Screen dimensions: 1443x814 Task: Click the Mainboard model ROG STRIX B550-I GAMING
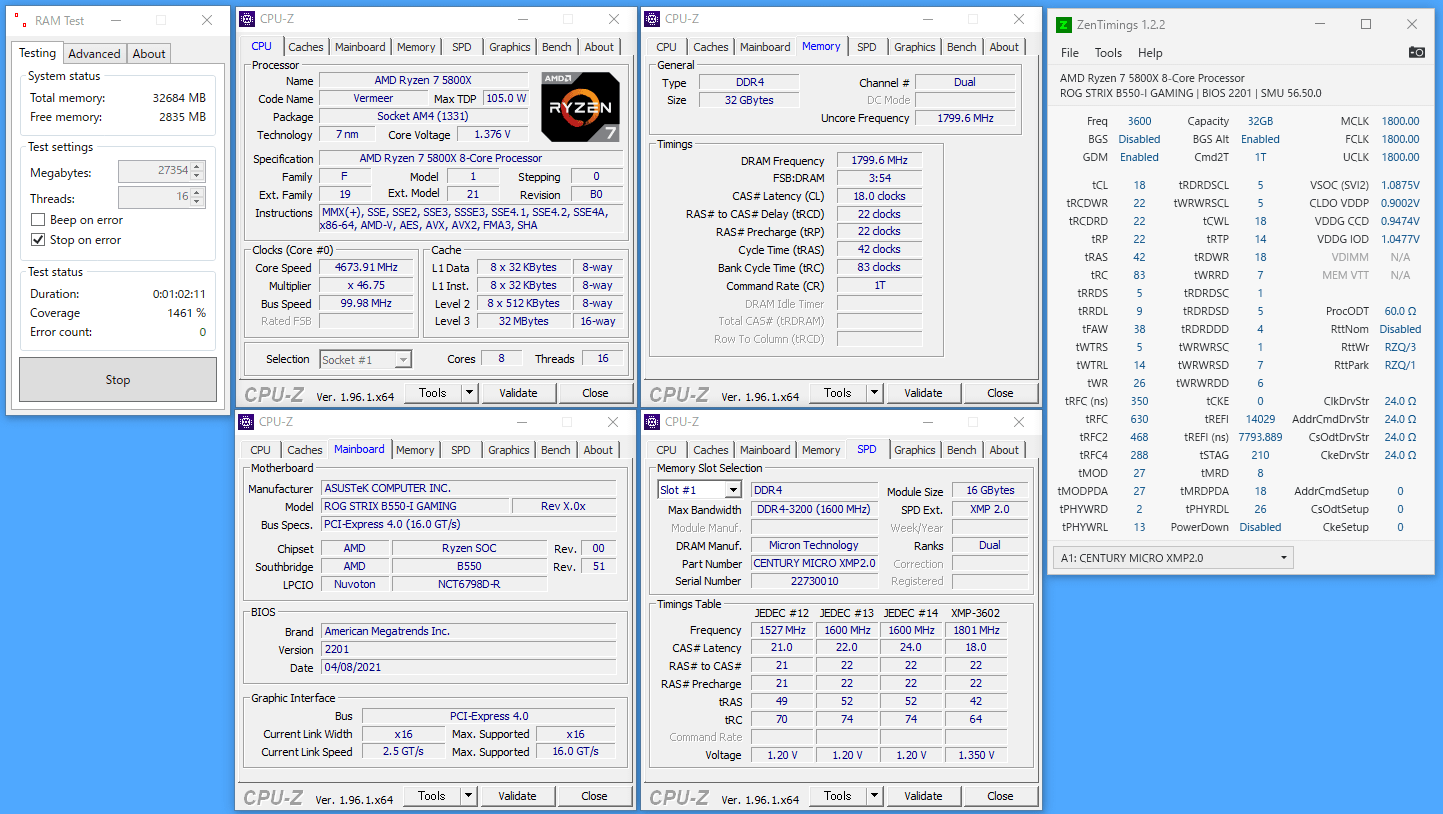(x=414, y=506)
